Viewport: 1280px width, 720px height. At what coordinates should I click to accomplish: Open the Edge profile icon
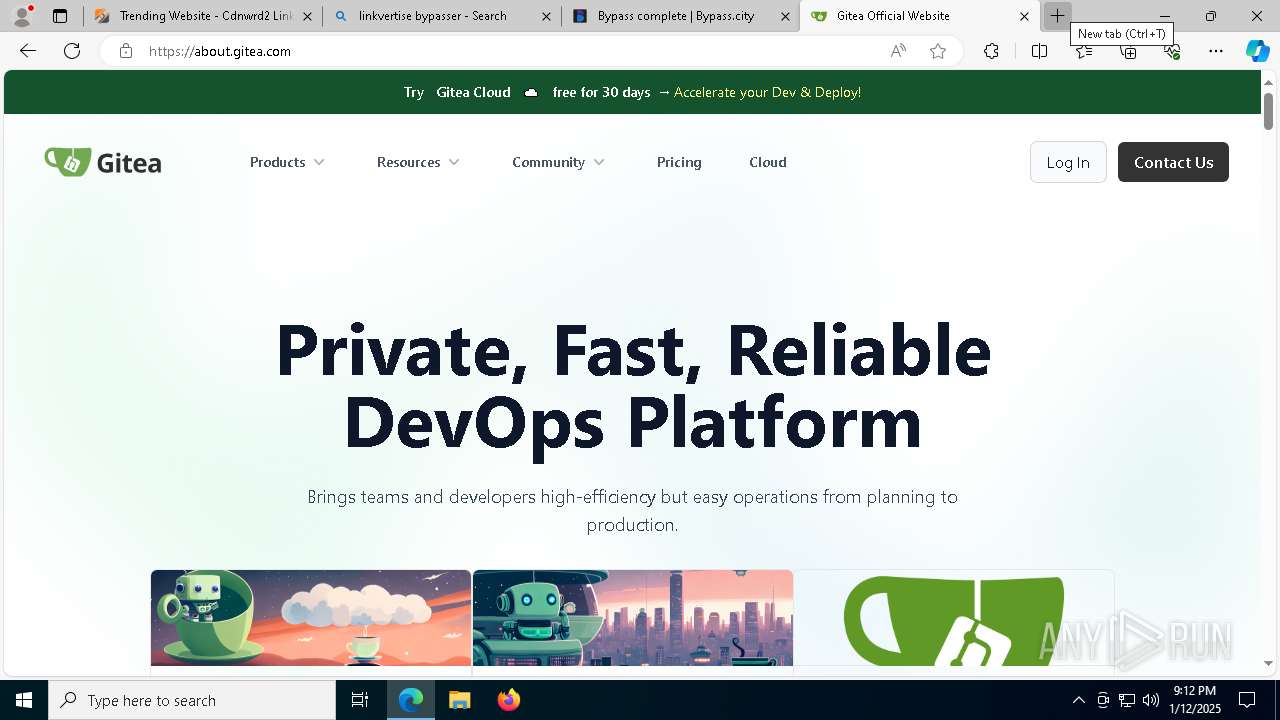22,16
